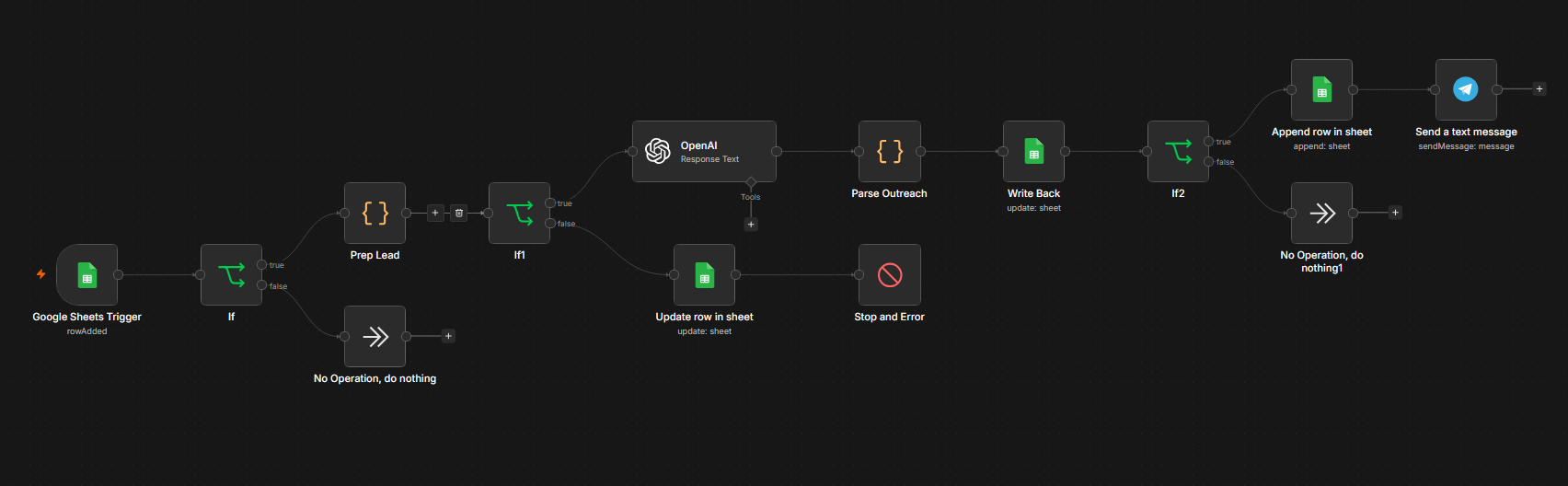Image resolution: width=1568 pixels, height=486 pixels.
Task: Click the Append row in sheet output connector
Action: [1353, 89]
